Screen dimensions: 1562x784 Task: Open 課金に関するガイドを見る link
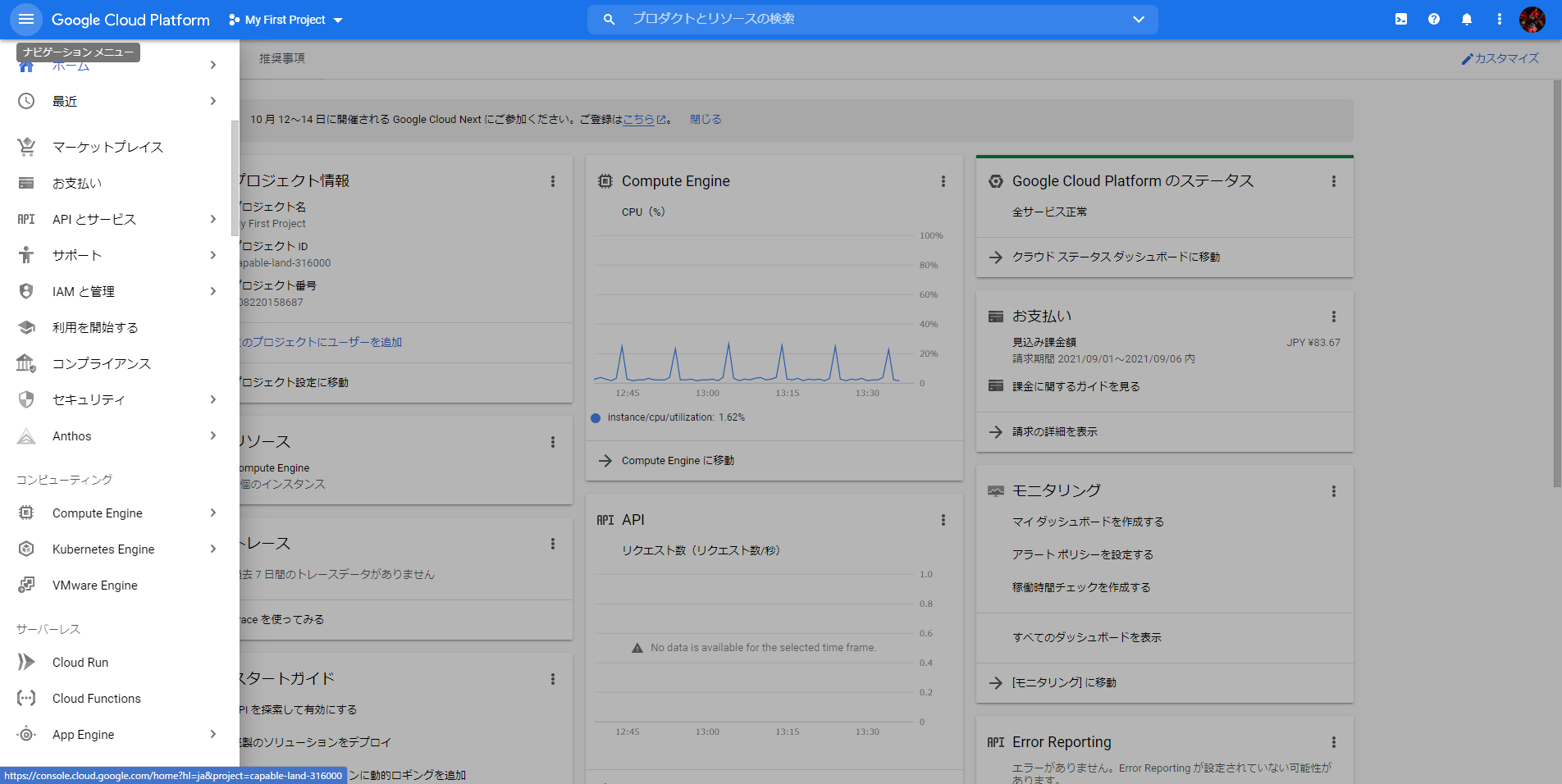pos(1076,386)
